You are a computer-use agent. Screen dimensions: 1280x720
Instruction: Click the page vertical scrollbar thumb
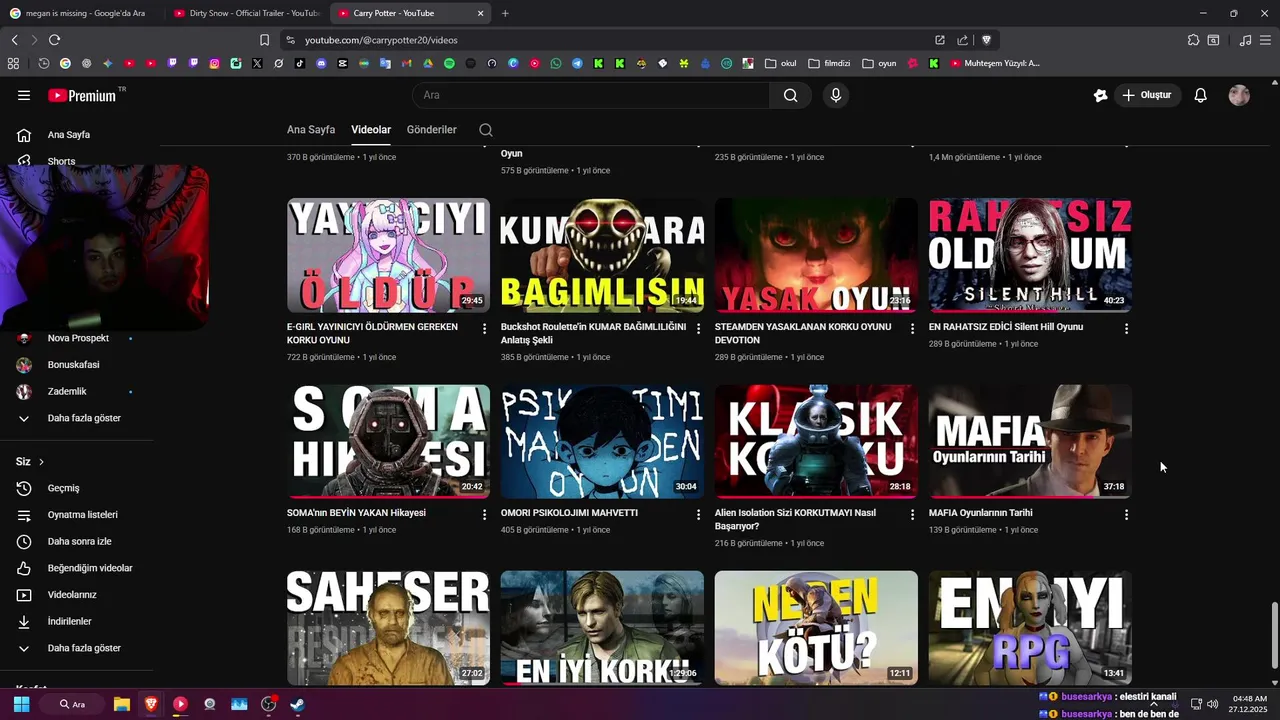pyautogui.click(x=1274, y=637)
